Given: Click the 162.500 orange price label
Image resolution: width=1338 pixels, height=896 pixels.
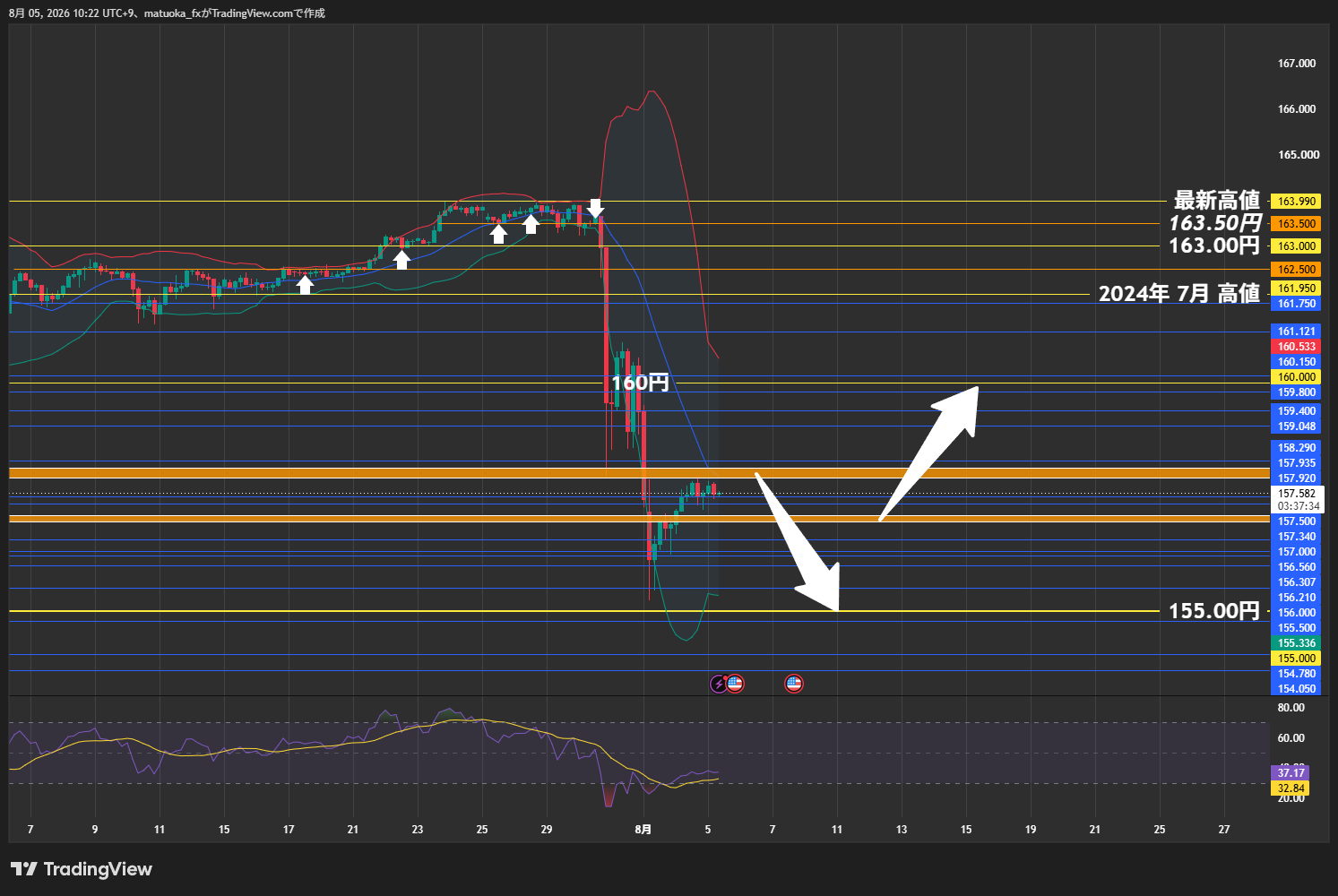Looking at the screenshot, I should click(1296, 270).
